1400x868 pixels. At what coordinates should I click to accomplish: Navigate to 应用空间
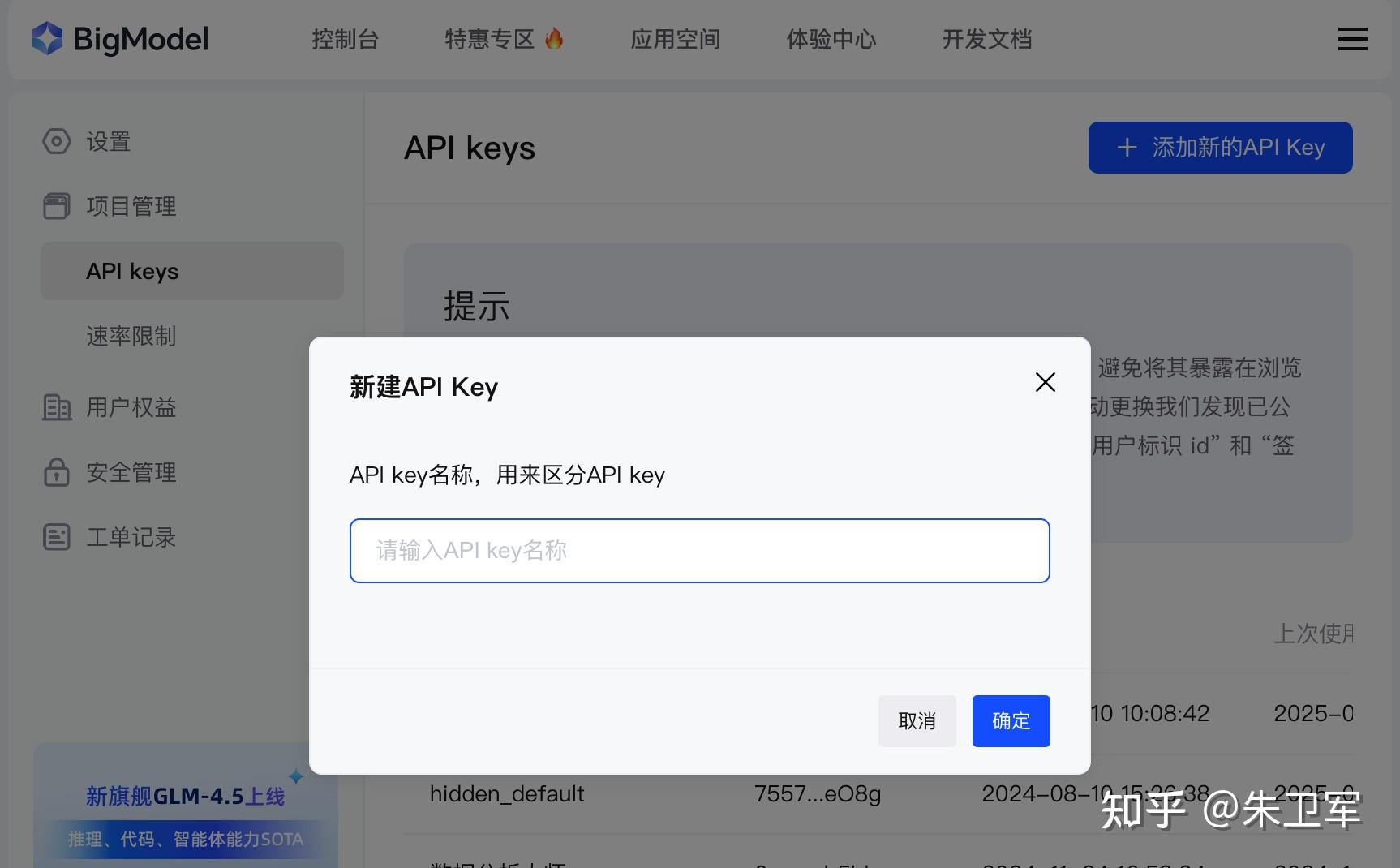[675, 39]
